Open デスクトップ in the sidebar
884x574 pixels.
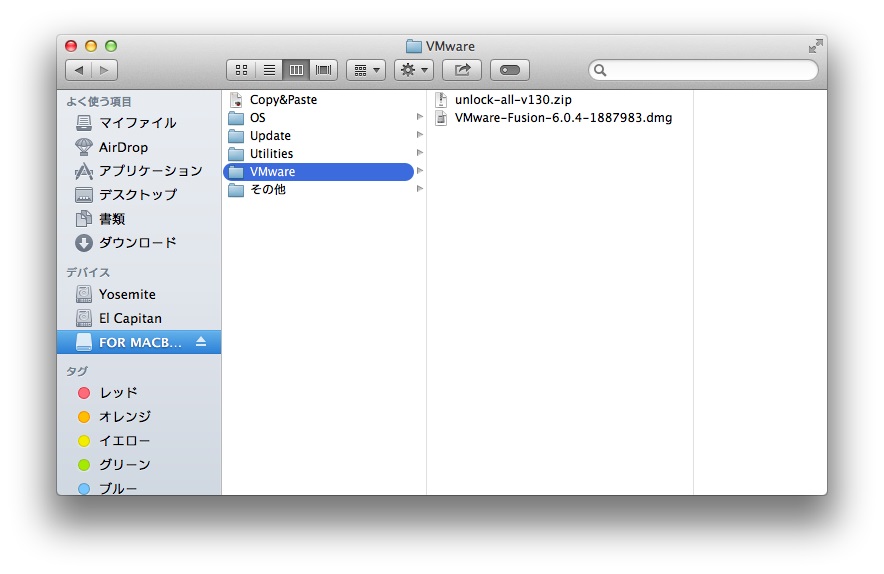139,195
